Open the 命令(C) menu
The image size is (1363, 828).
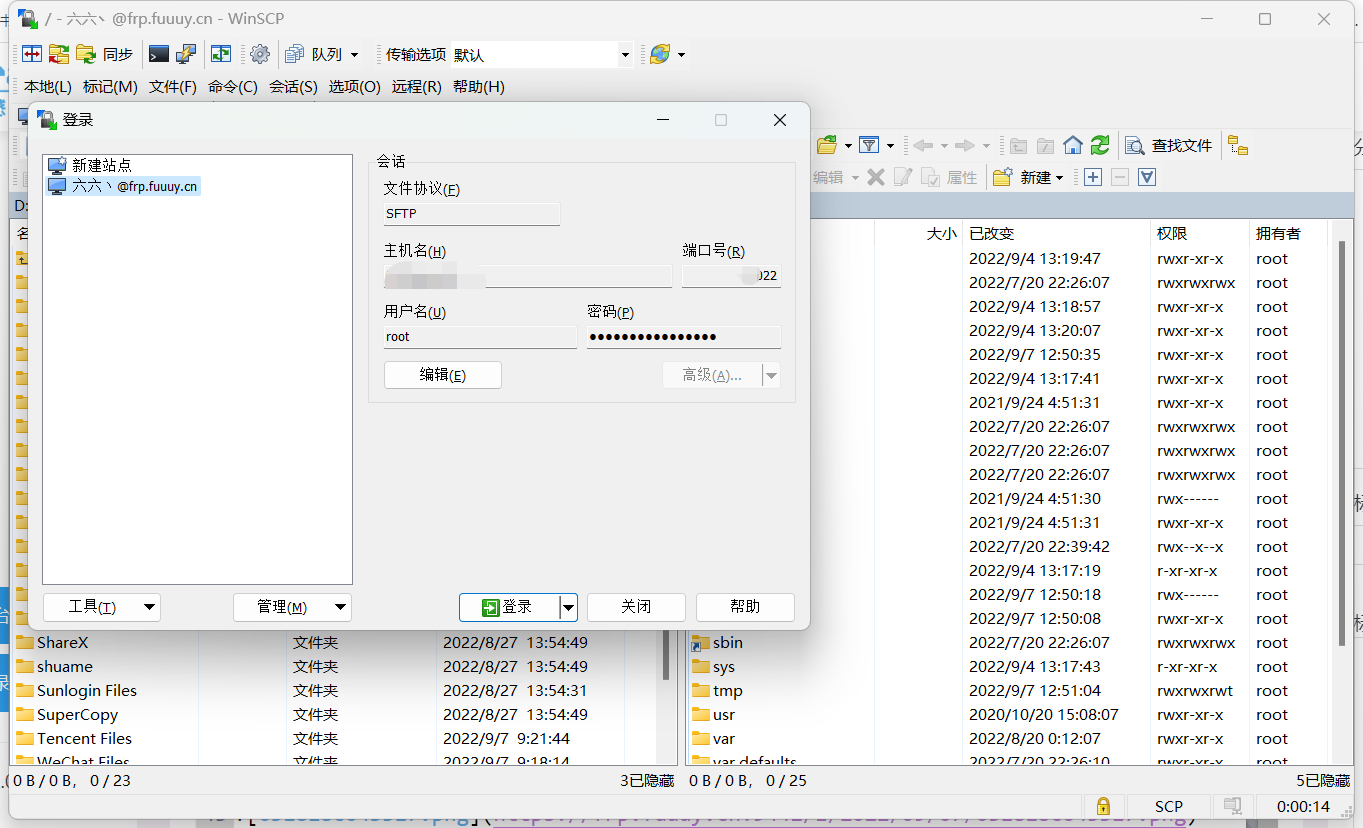coord(232,87)
